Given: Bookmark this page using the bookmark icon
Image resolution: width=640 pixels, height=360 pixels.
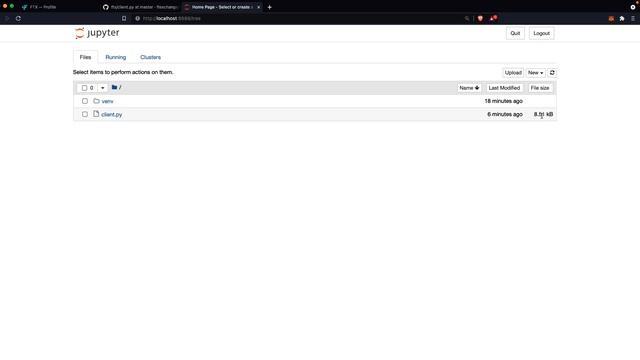Looking at the screenshot, I should 124,18.
